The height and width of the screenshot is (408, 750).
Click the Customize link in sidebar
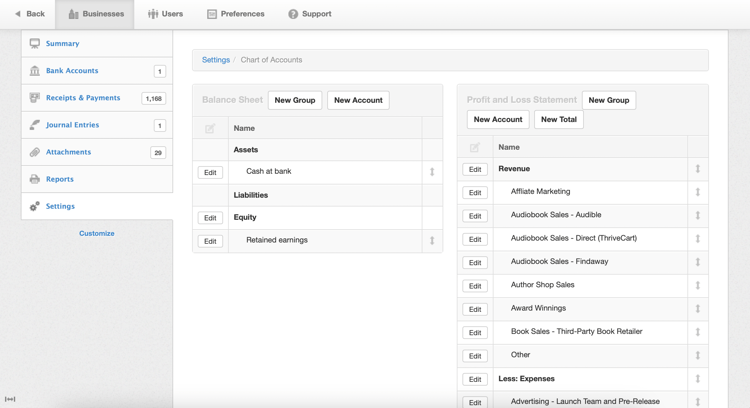click(x=97, y=233)
